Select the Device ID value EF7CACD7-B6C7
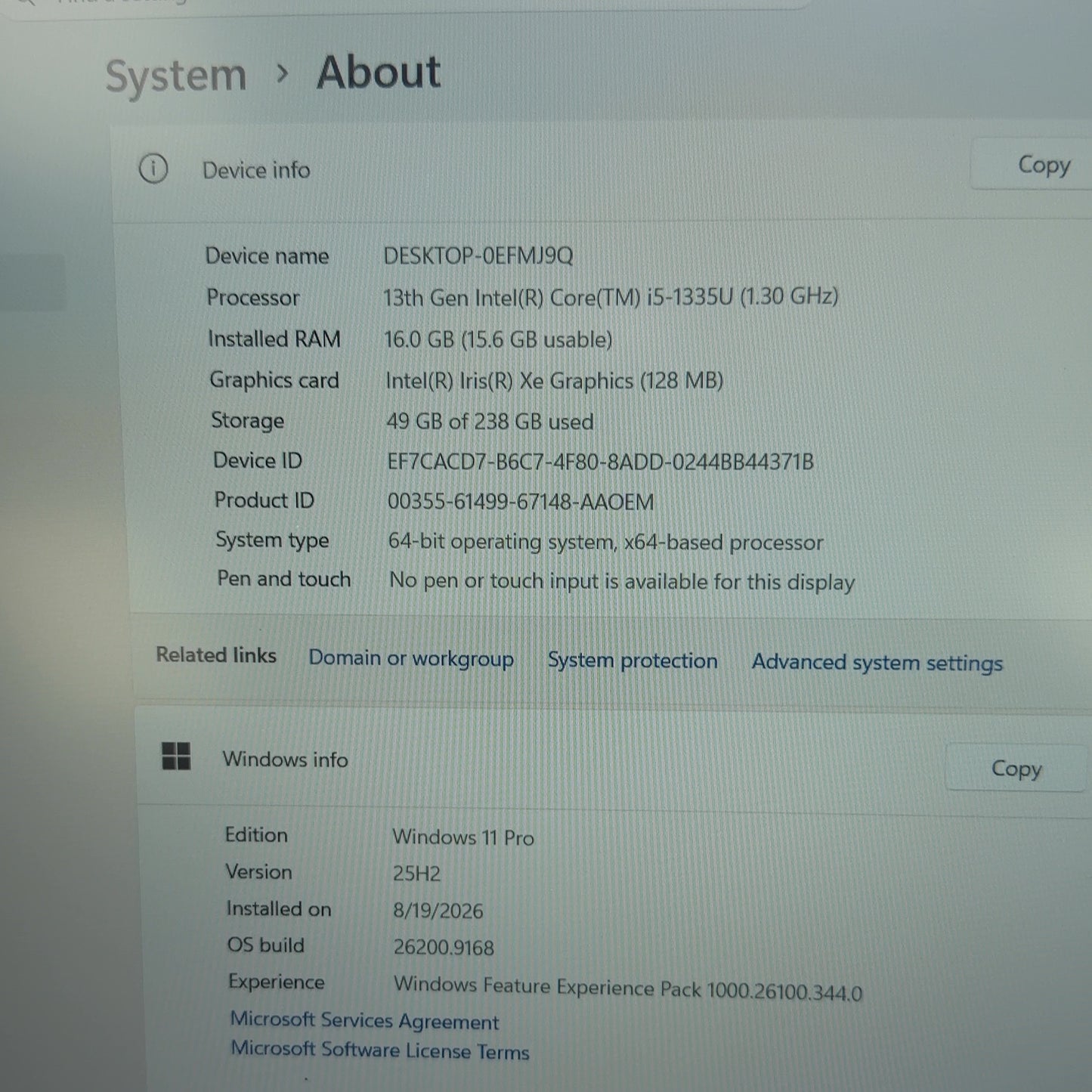Screen dimensions: 1092x1092 tap(601, 461)
